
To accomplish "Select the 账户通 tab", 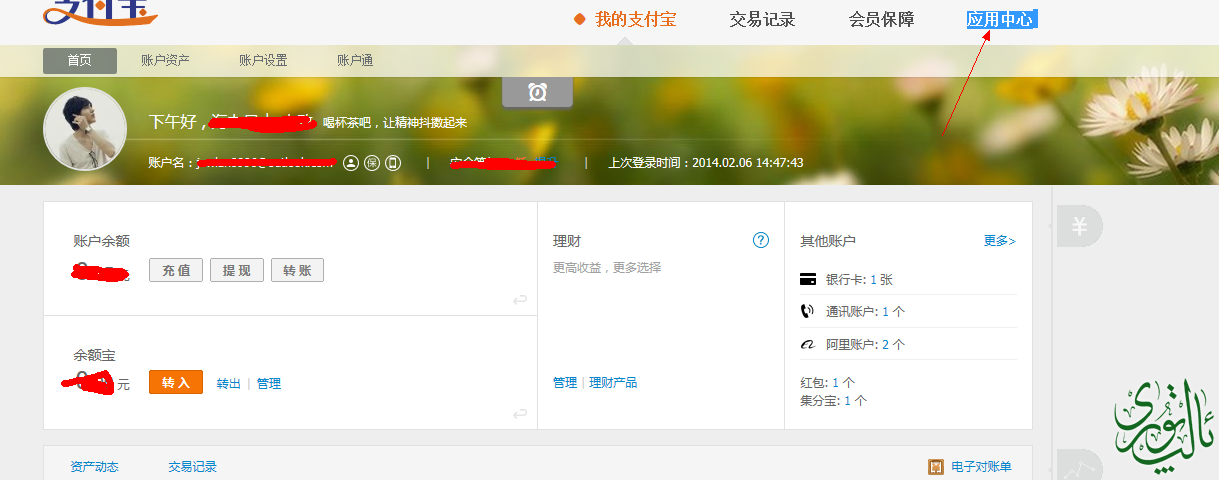I will pos(355,60).
